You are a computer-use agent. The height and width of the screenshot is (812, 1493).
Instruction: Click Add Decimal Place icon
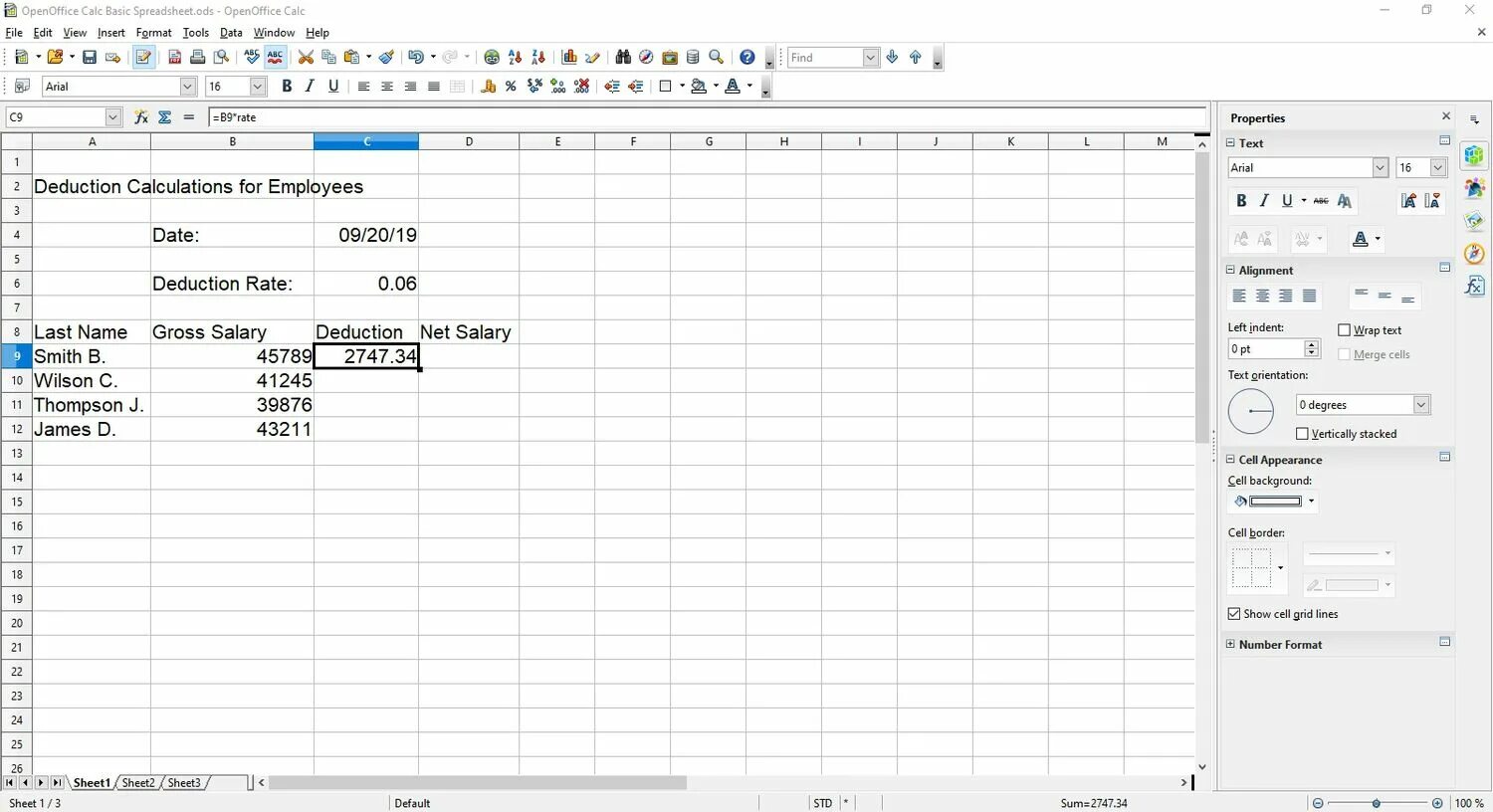pos(558,87)
